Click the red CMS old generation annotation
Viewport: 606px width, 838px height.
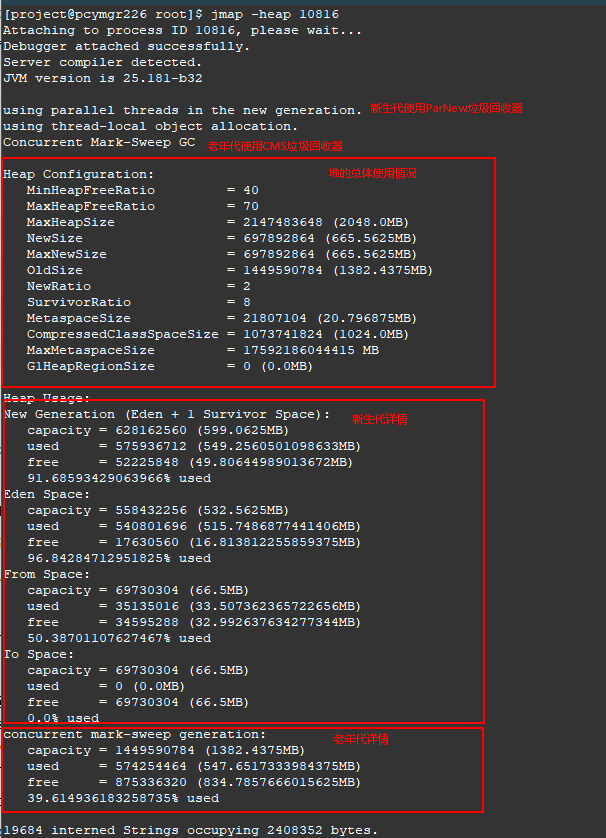pos(274,146)
